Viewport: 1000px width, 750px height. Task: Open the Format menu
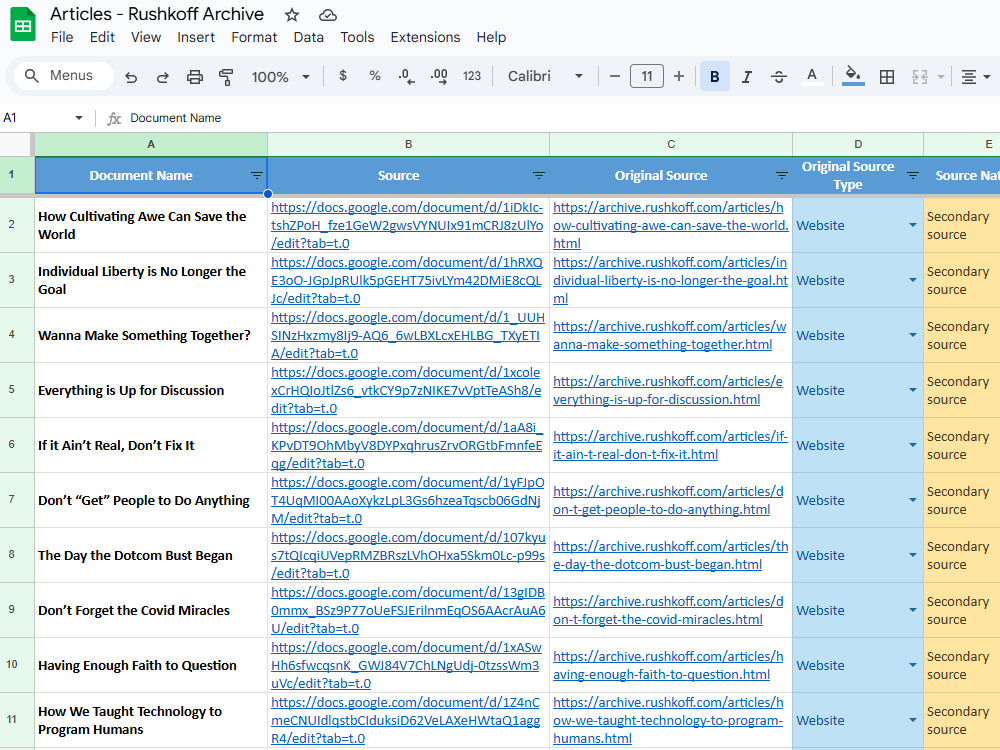click(x=254, y=37)
